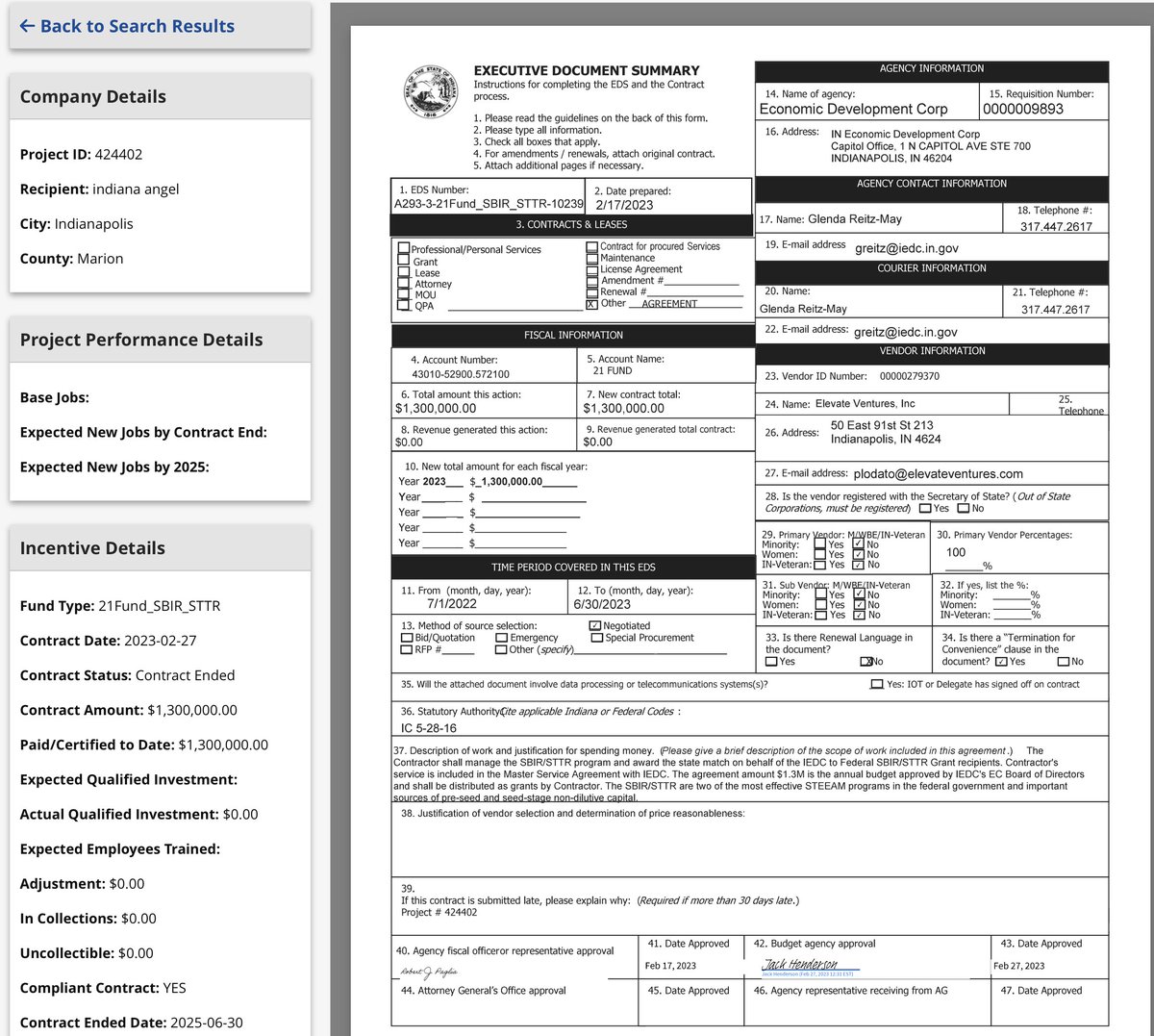Click the Jack Henderson budget agency signature
Viewport: 1154px width, 1036px height.
tap(801, 965)
